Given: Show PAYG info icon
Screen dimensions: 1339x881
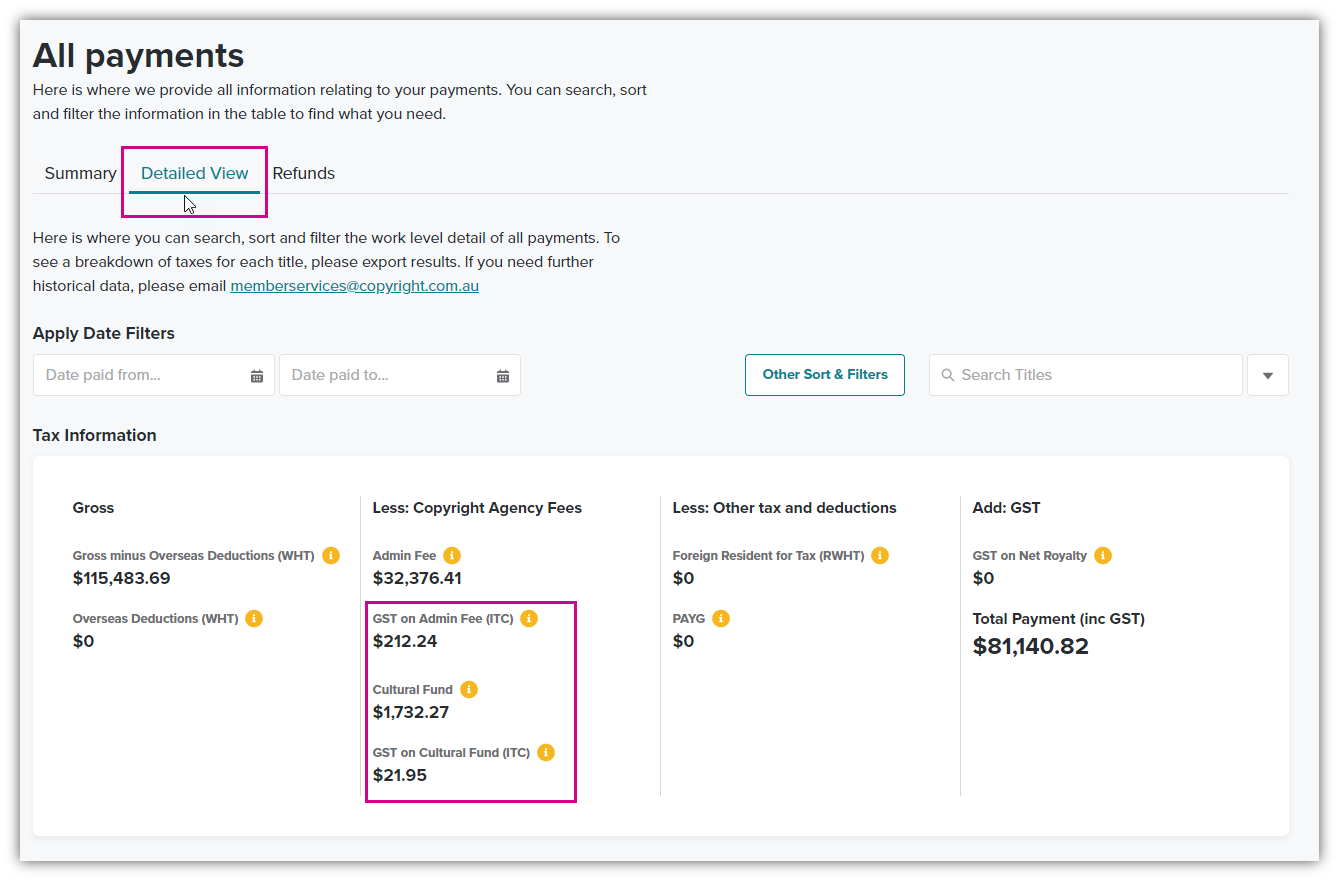Looking at the screenshot, I should pos(721,618).
